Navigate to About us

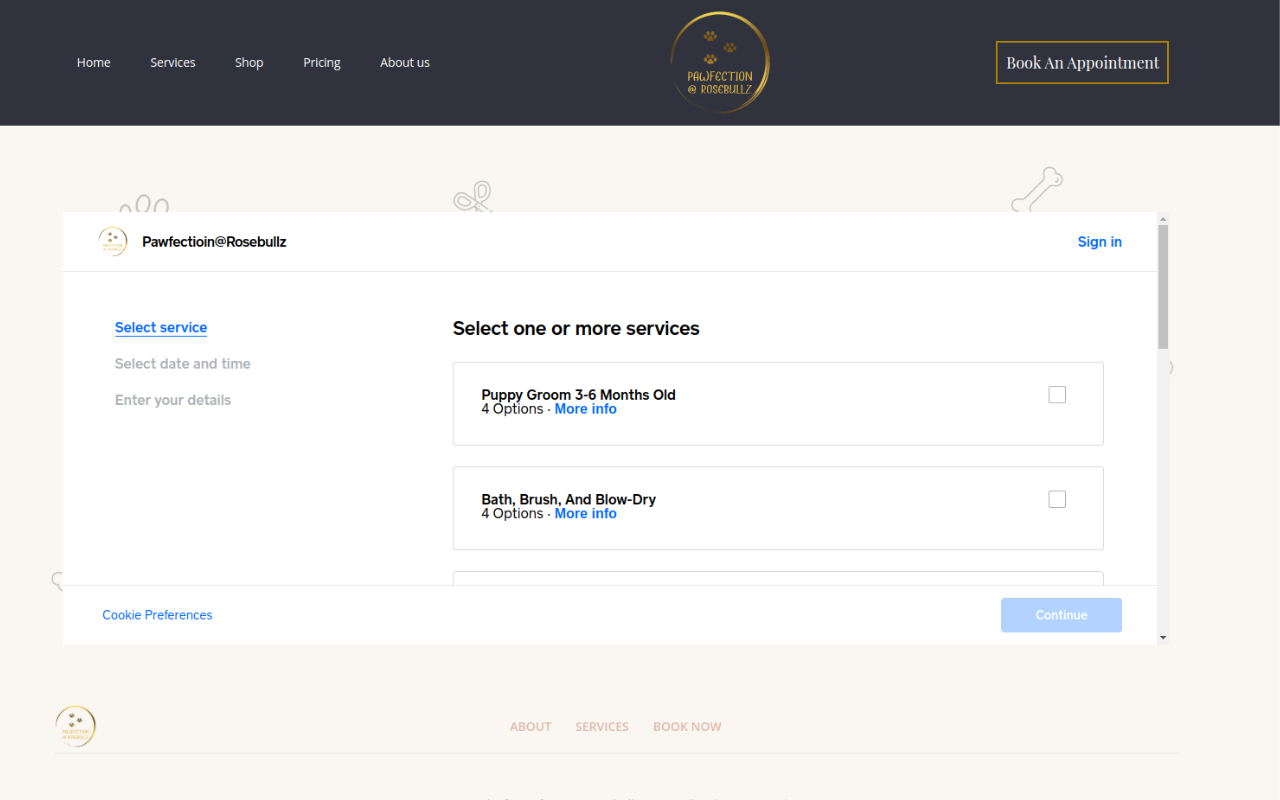[x=405, y=62]
